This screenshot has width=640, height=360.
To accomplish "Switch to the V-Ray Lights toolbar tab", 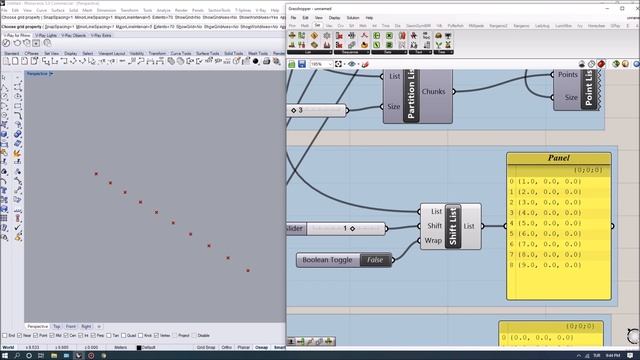I will pos(45,36).
